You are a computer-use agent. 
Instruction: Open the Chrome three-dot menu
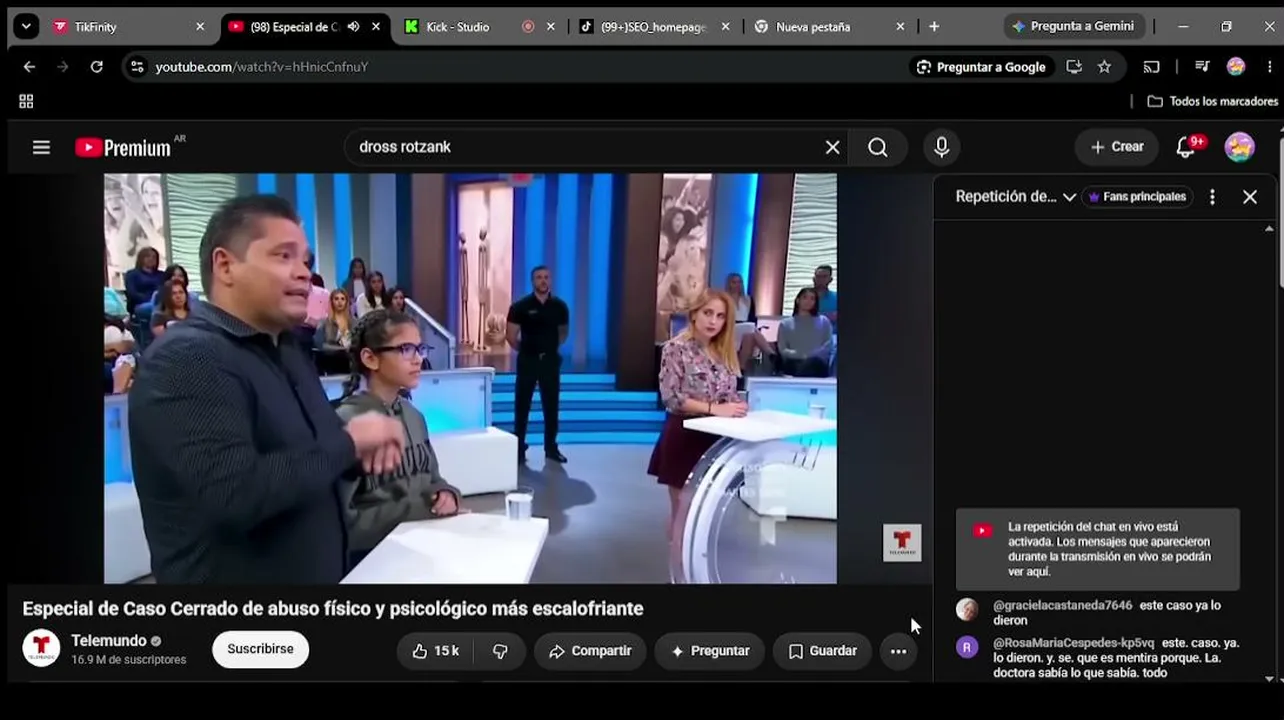[x=1269, y=67]
